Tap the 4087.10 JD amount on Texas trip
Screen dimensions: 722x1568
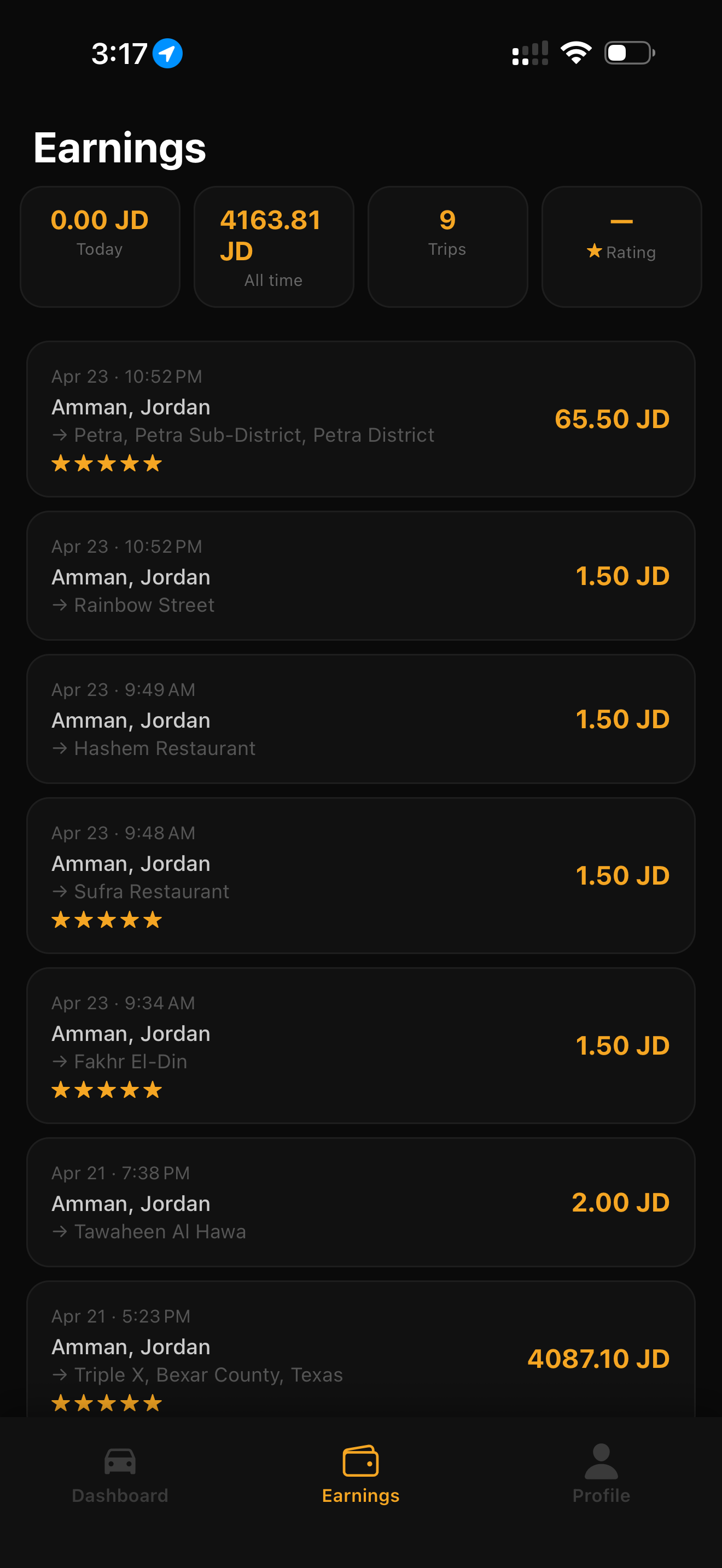click(598, 1359)
